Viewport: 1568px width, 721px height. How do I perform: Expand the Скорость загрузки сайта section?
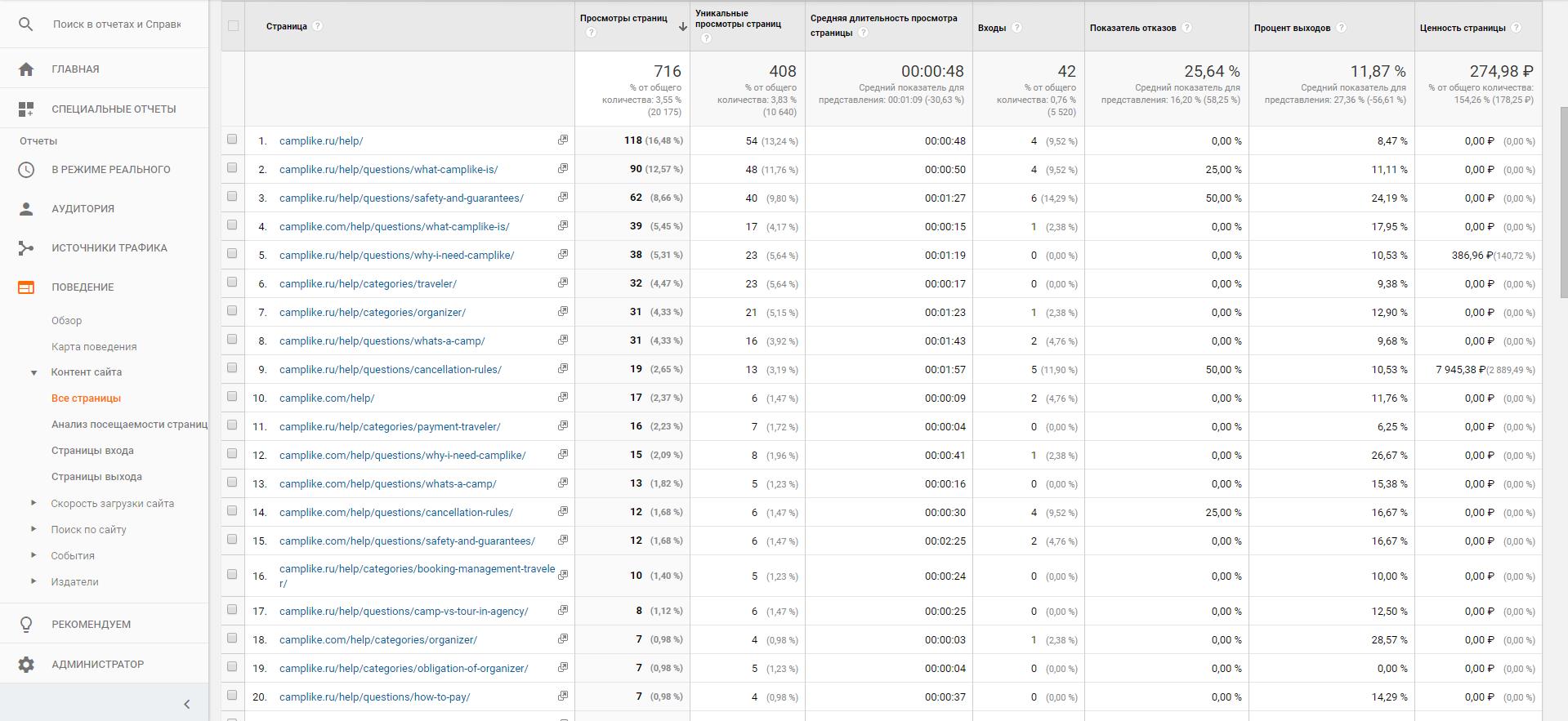click(34, 503)
